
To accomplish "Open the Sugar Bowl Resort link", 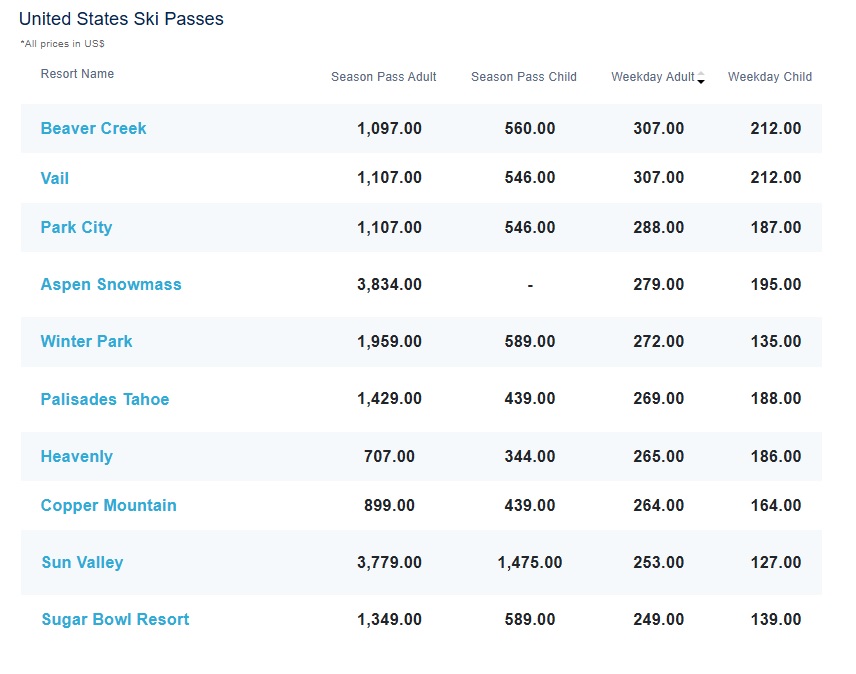I will point(115,619).
